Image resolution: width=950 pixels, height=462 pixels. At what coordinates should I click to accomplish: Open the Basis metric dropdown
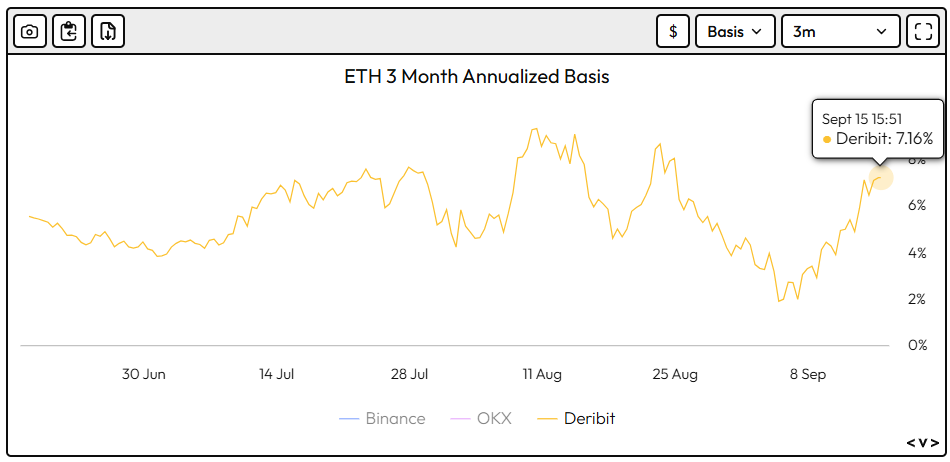pyautogui.click(x=734, y=31)
